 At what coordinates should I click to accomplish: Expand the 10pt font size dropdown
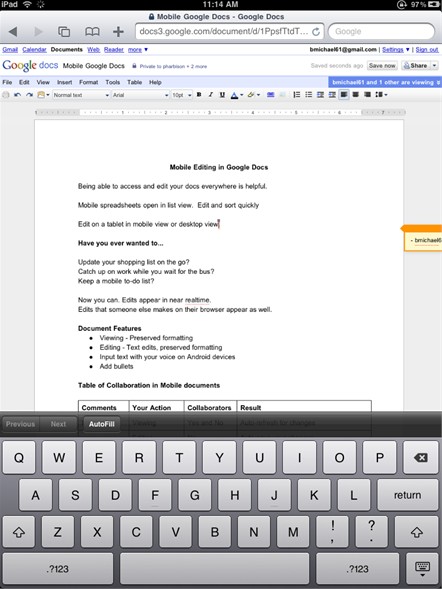point(182,95)
